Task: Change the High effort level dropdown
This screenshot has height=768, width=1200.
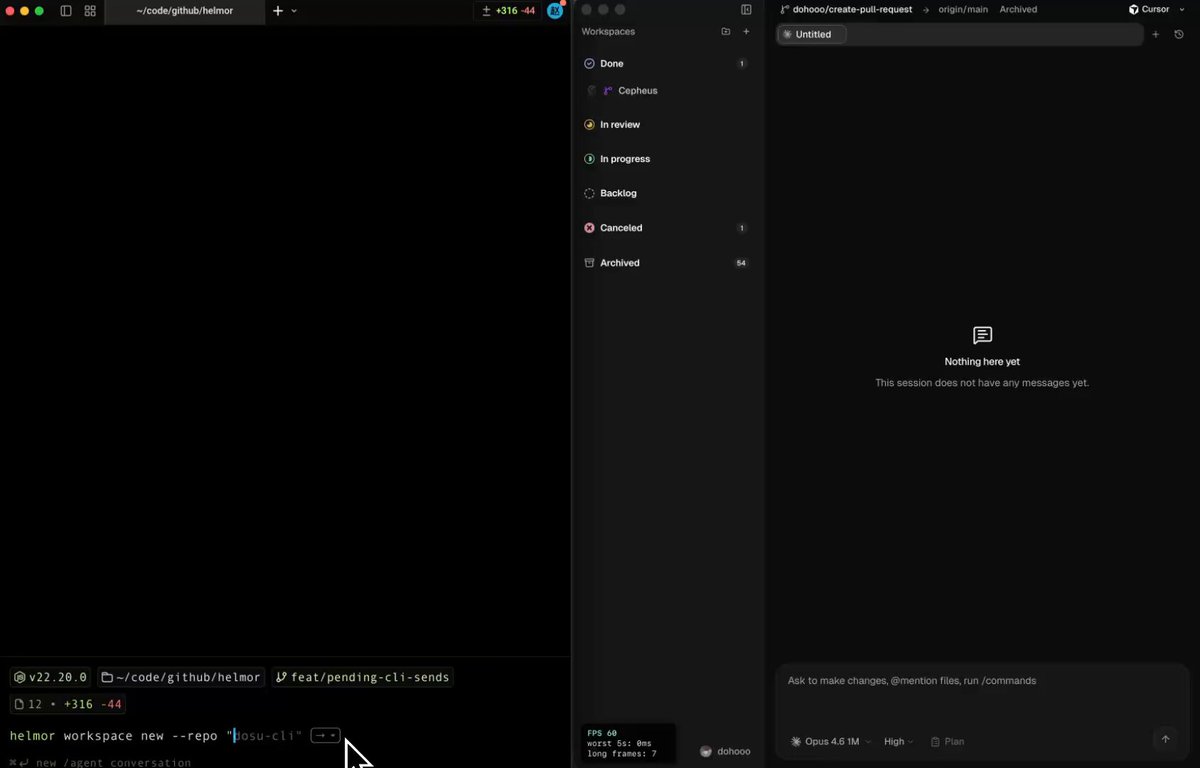Action: [898, 742]
